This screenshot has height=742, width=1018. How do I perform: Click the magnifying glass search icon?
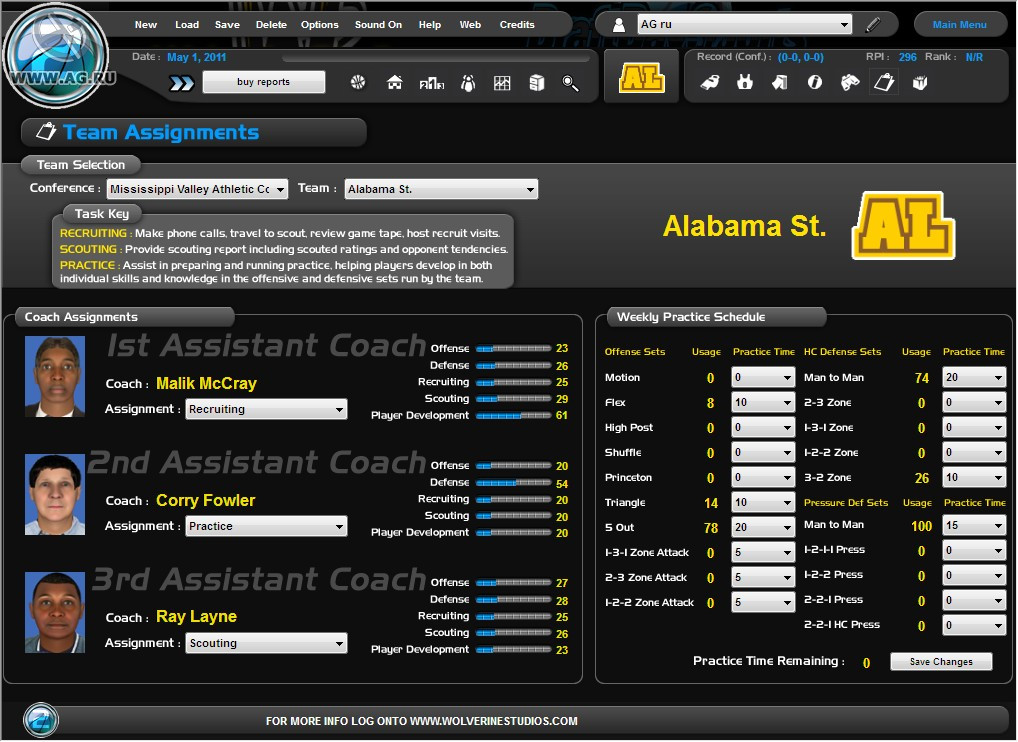point(570,83)
